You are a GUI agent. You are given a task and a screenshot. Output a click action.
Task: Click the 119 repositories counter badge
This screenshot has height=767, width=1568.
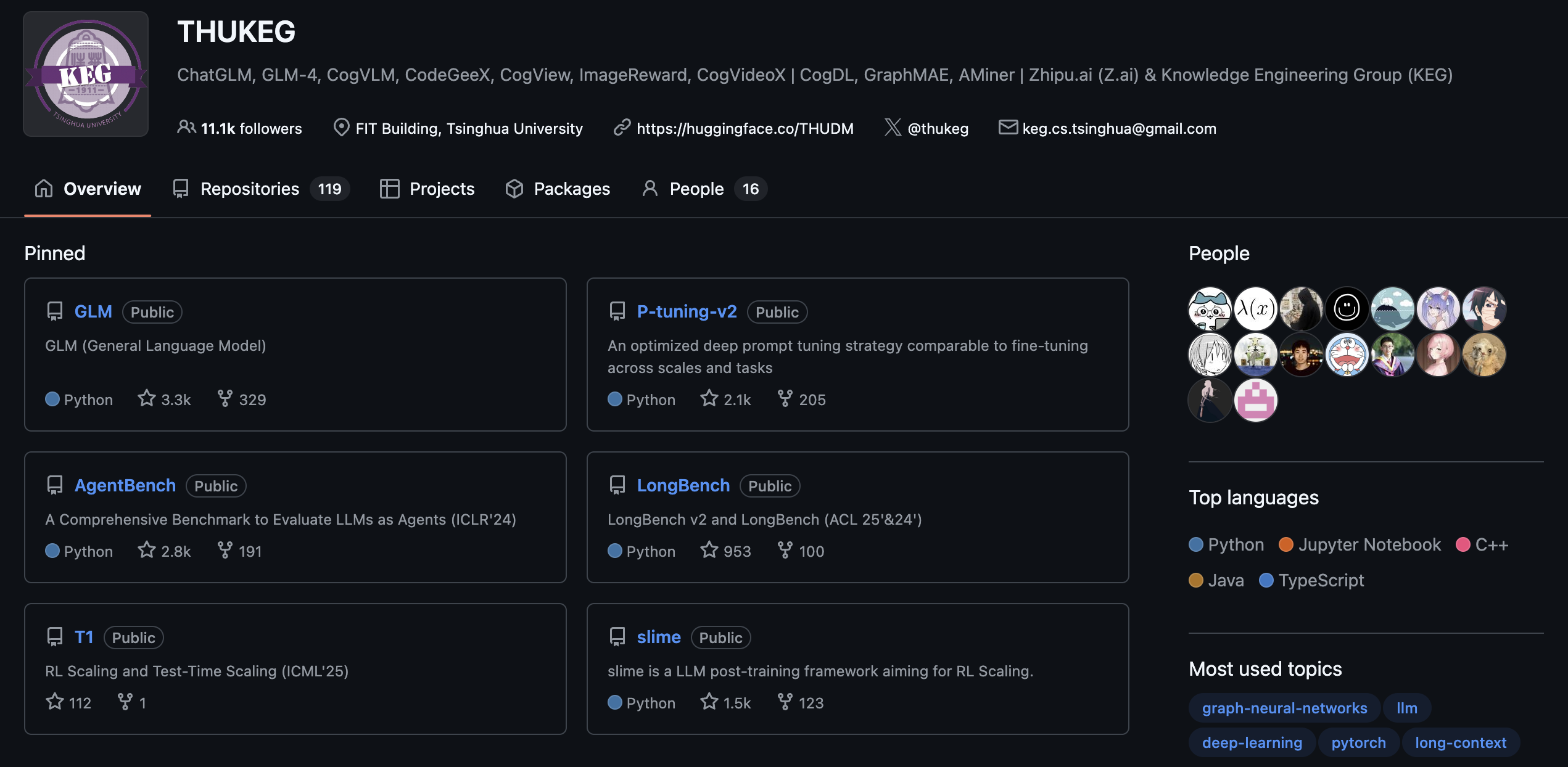[330, 189]
